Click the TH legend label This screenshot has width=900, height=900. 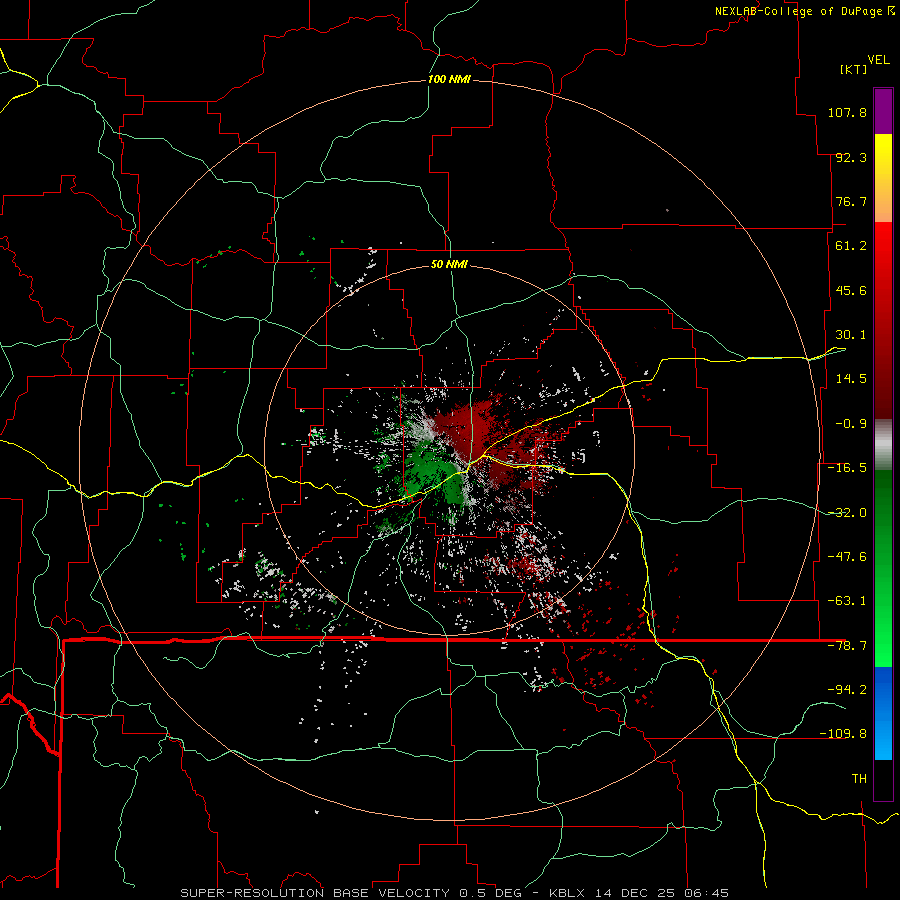pos(859,778)
